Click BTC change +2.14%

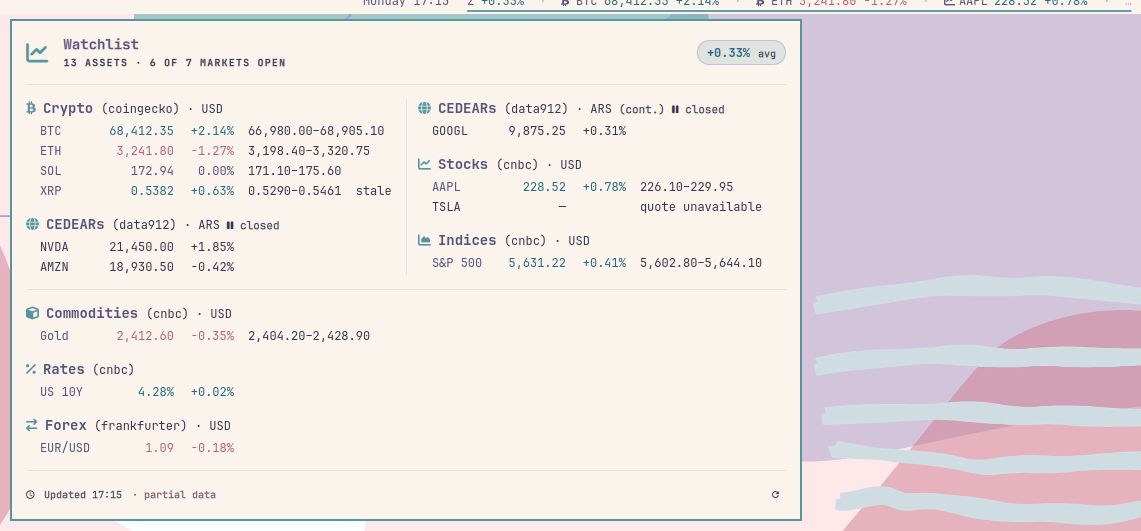tap(212, 131)
